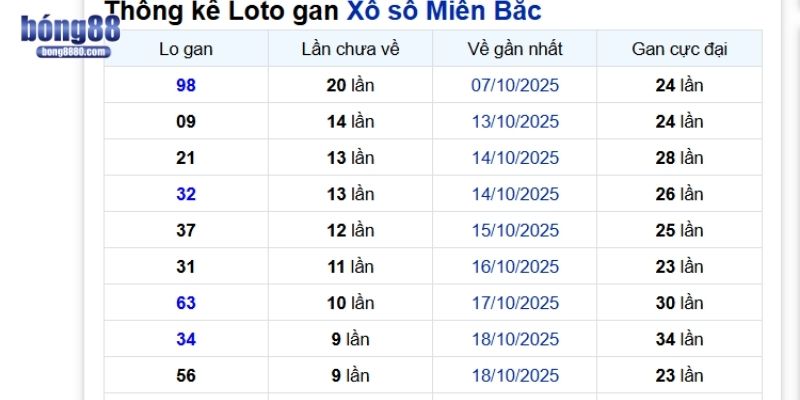Open the 07/10/2025 result date
The image size is (800, 400).
pyautogui.click(x=515, y=85)
